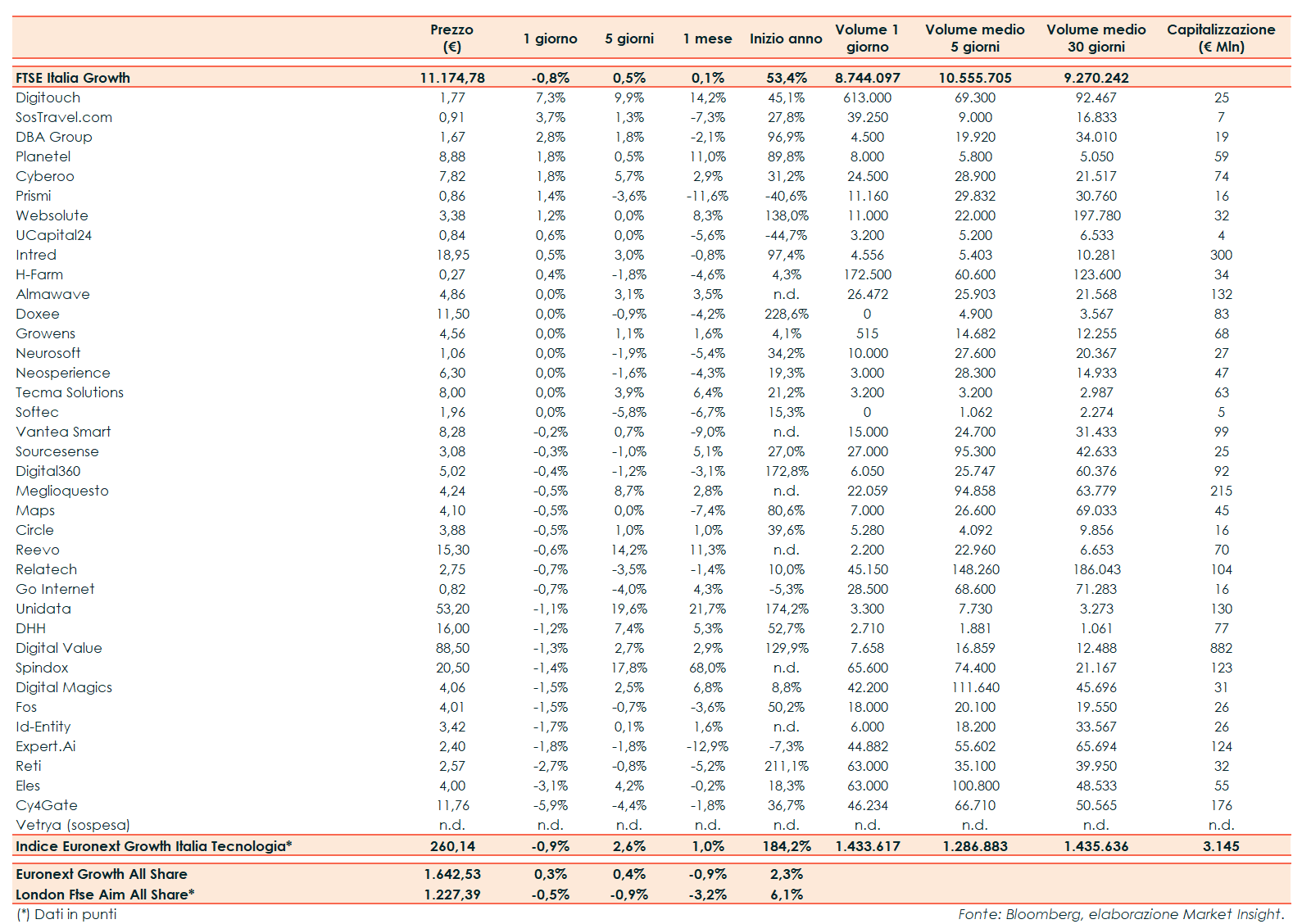This screenshot has width=1302, height=924.
Task: Select the total capitalization value "3.145"
Action: (x=1221, y=846)
